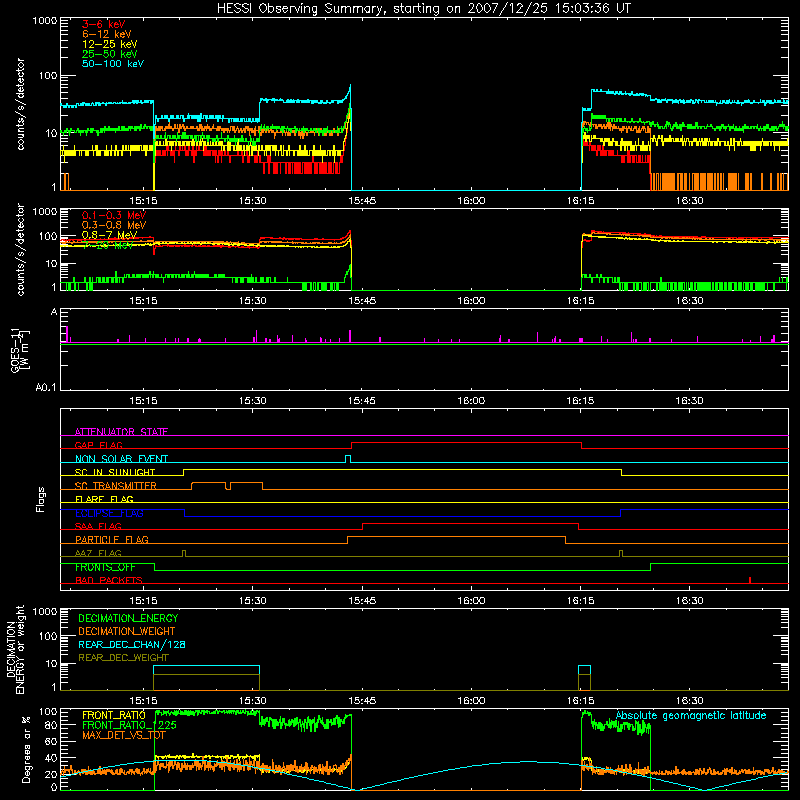Image resolution: width=800 pixels, height=800 pixels.
Task: Click the NON_SOLAR_EVENT cyan pulse near 15:43
Action: point(348,459)
